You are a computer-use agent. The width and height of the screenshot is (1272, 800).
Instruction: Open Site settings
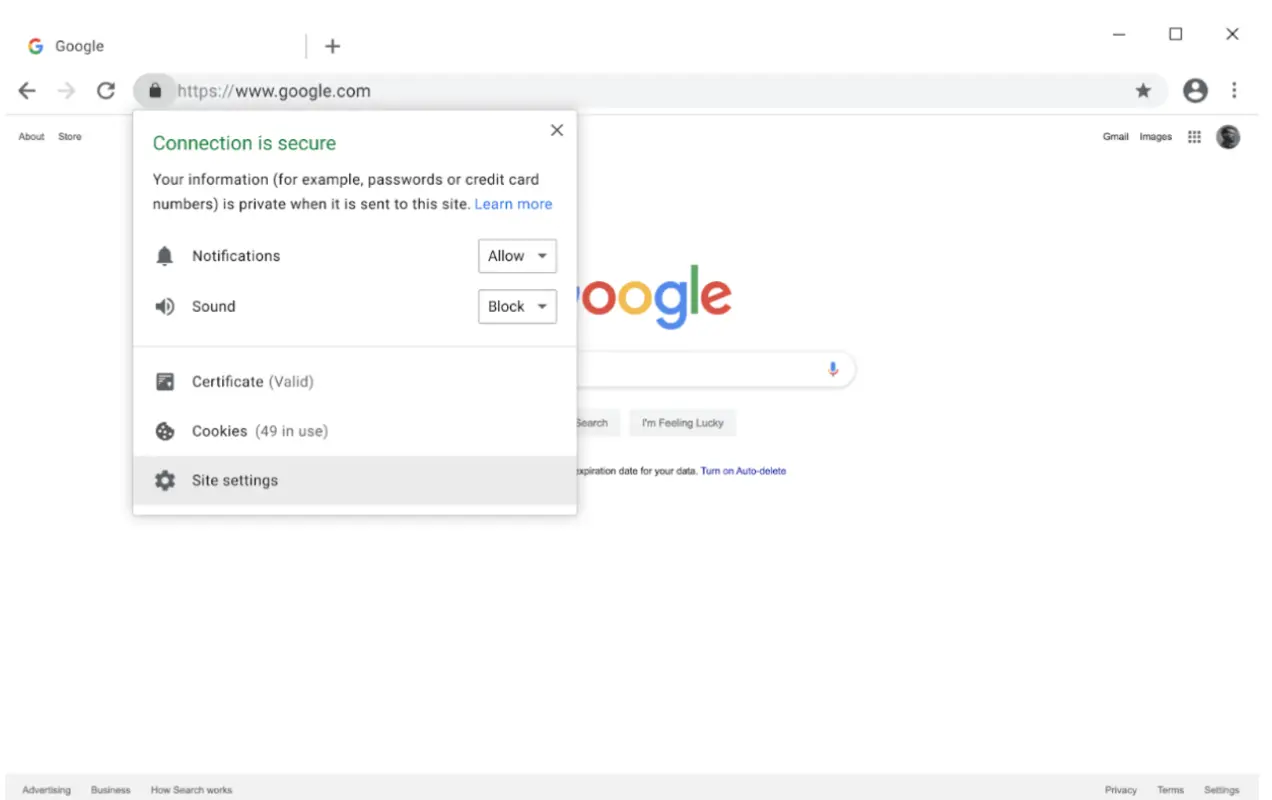235,480
